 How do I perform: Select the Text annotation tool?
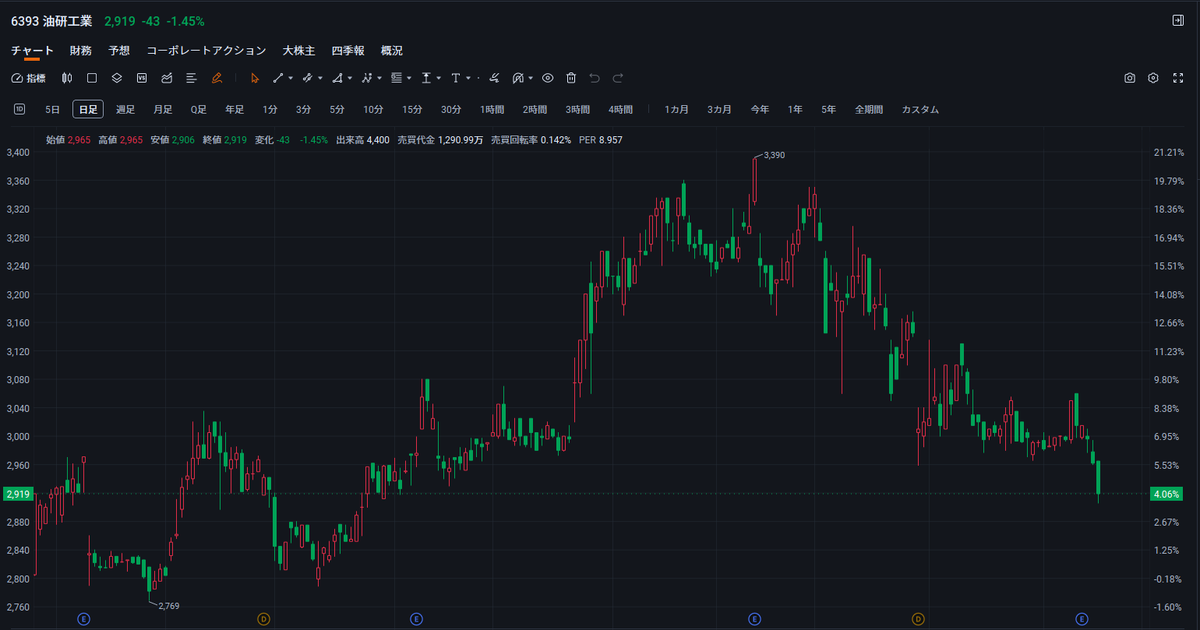point(455,78)
